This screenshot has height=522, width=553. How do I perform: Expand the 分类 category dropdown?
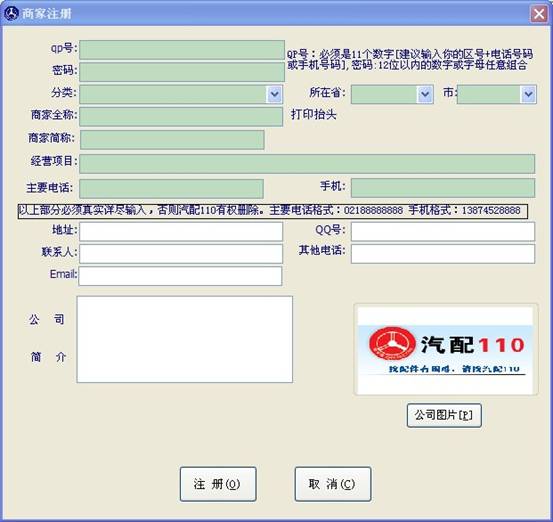(x=274, y=94)
